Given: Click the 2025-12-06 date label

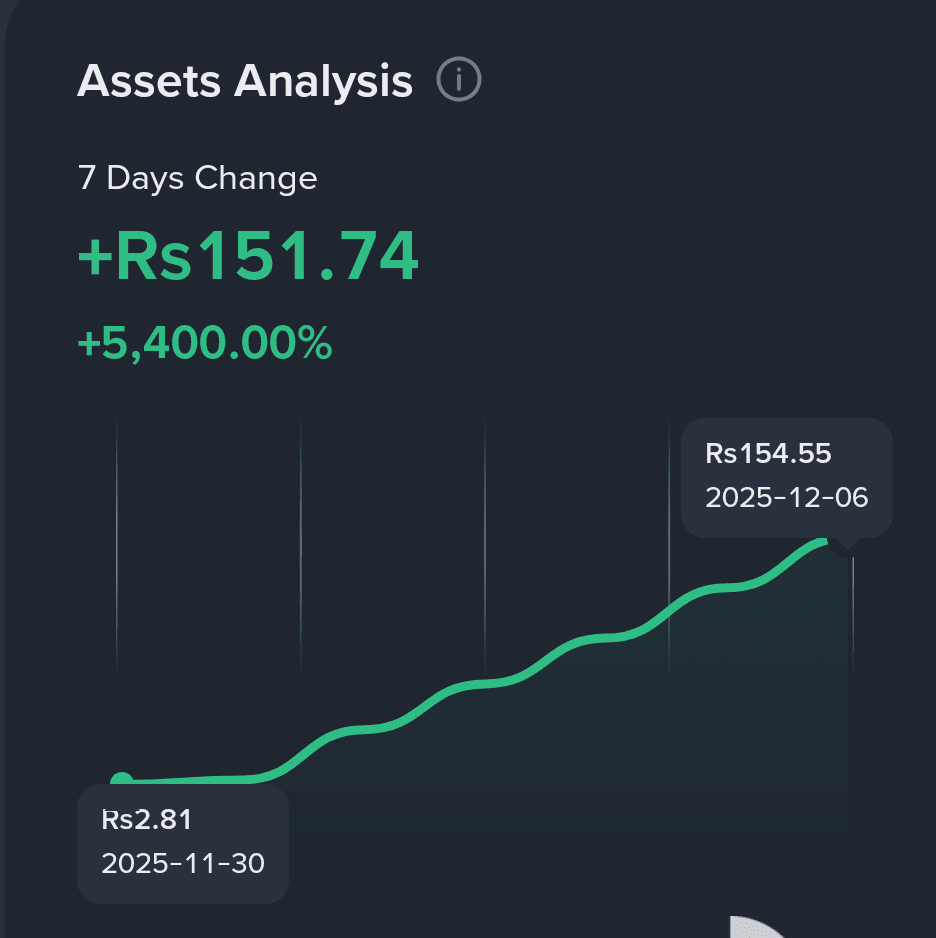Looking at the screenshot, I should pyautogui.click(x=786, y=497).
